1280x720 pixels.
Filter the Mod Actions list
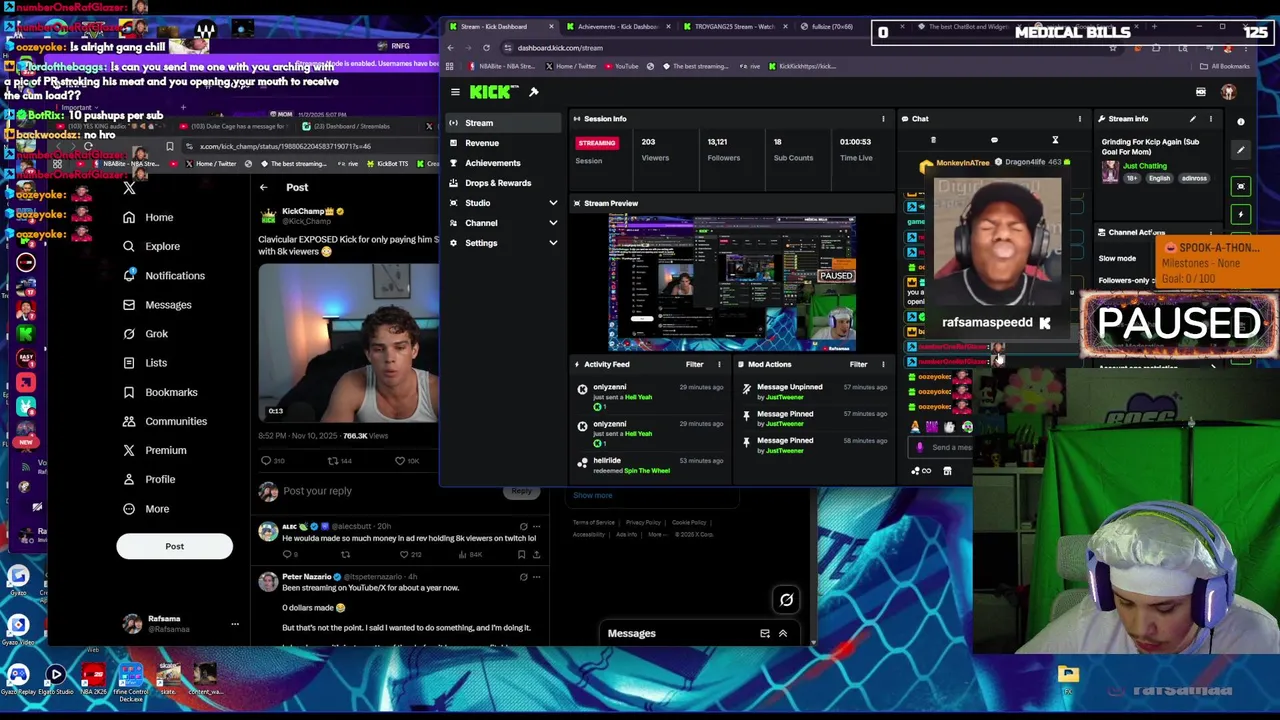pos(858,364)
